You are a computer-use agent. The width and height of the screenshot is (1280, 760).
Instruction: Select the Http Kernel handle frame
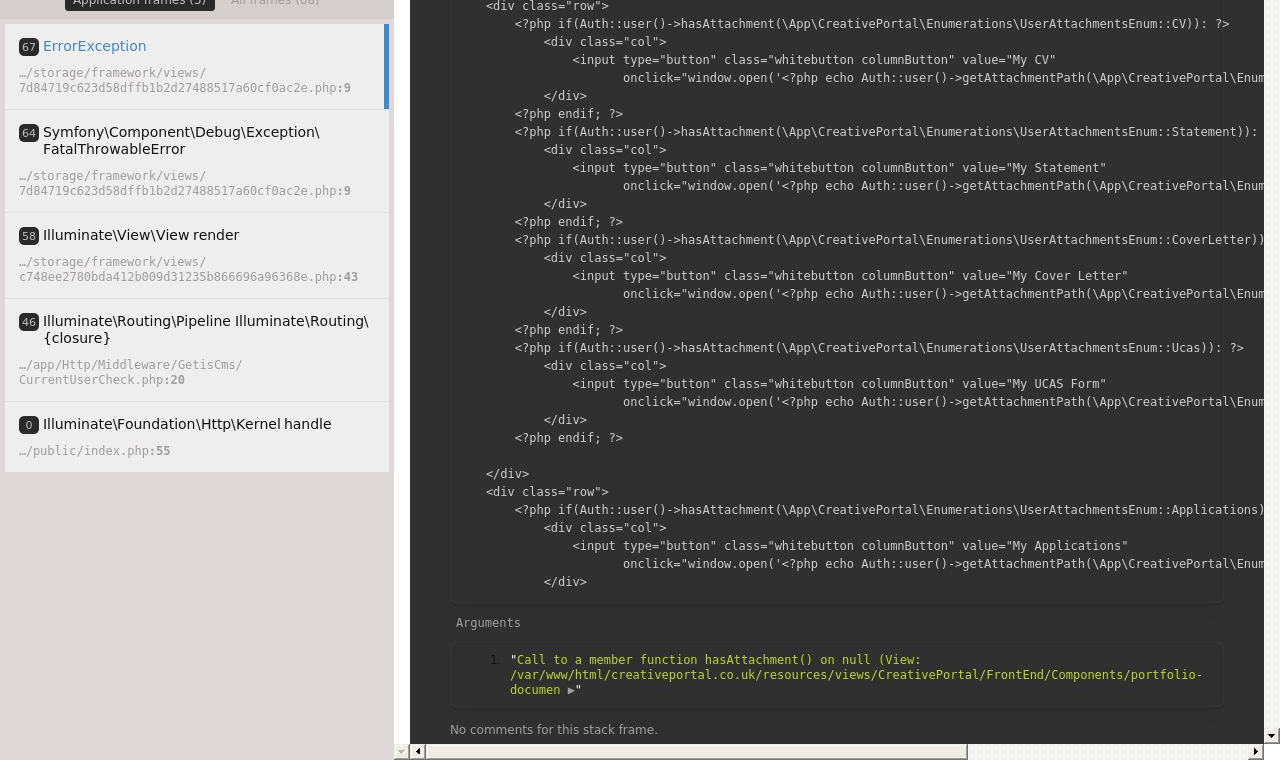point(187,424)
